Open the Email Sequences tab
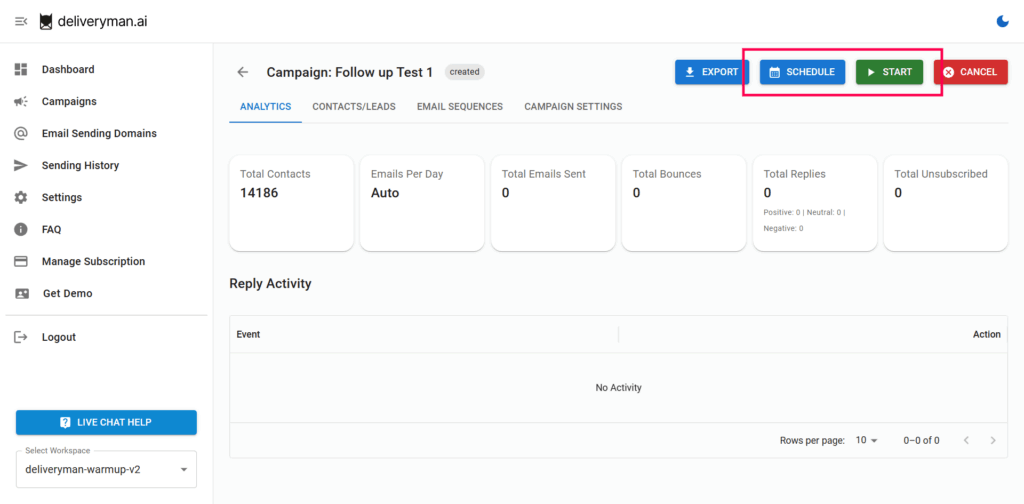Screen dimensions: 1024x504 click(459, 106)
